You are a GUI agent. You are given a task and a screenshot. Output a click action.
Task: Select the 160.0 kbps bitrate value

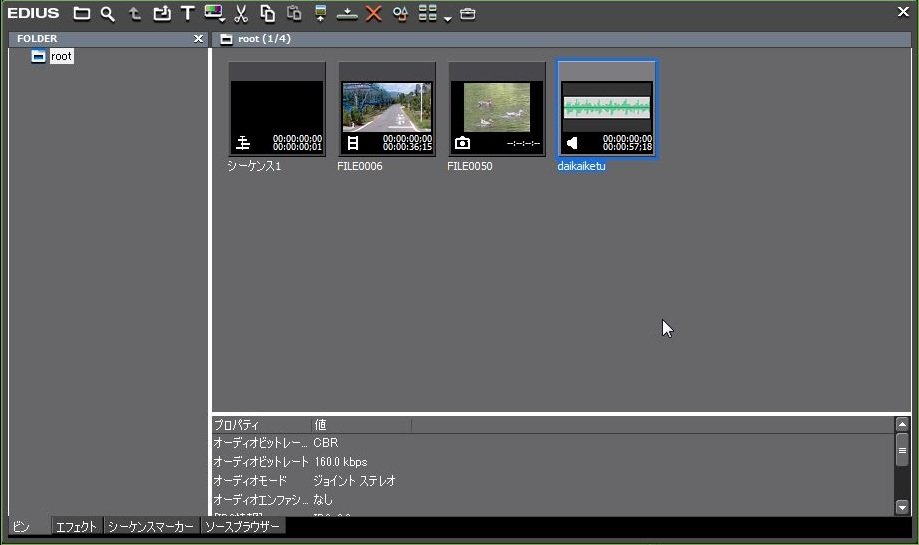tap(341, 462)
